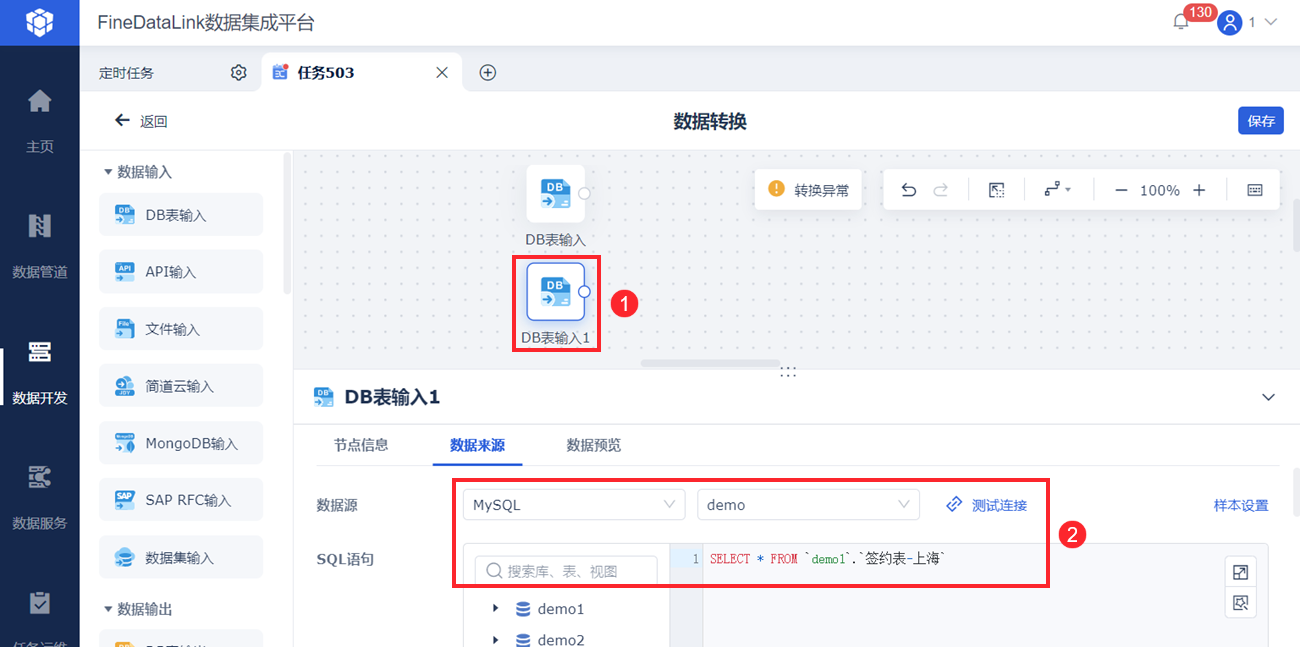Click the 转换异常 button
The image size is (1300, 647).
click(808, 189)
